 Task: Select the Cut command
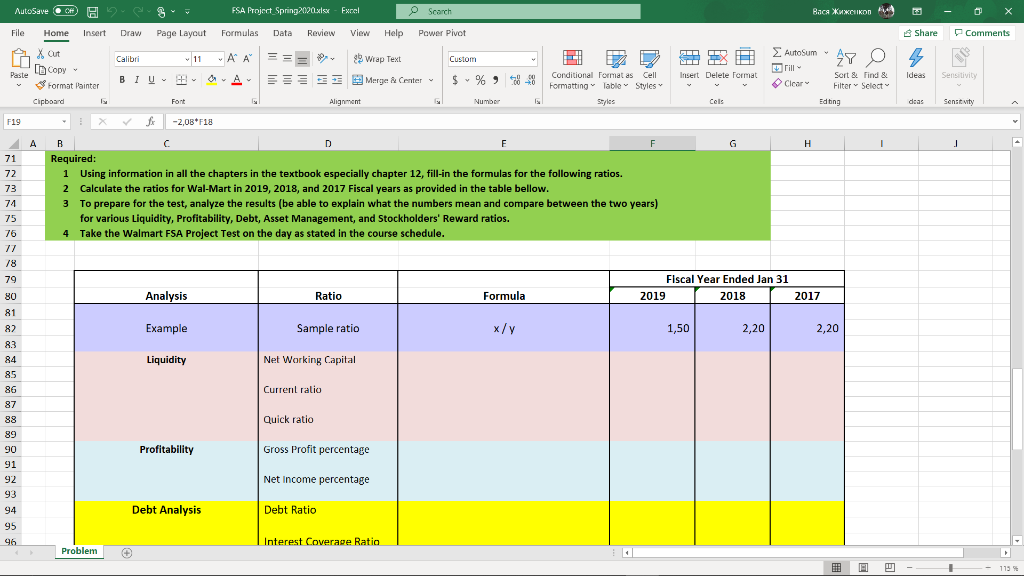point(48,54)
